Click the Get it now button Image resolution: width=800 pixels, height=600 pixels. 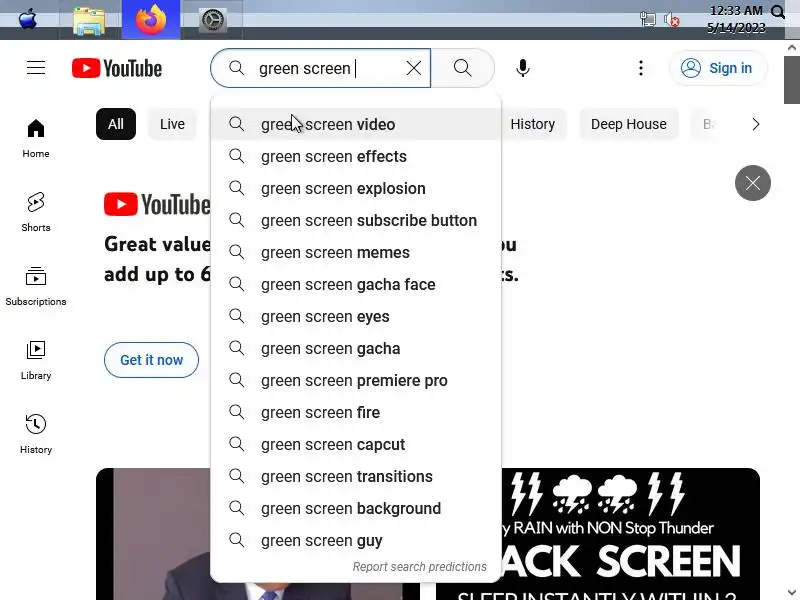tap(151, 360)
